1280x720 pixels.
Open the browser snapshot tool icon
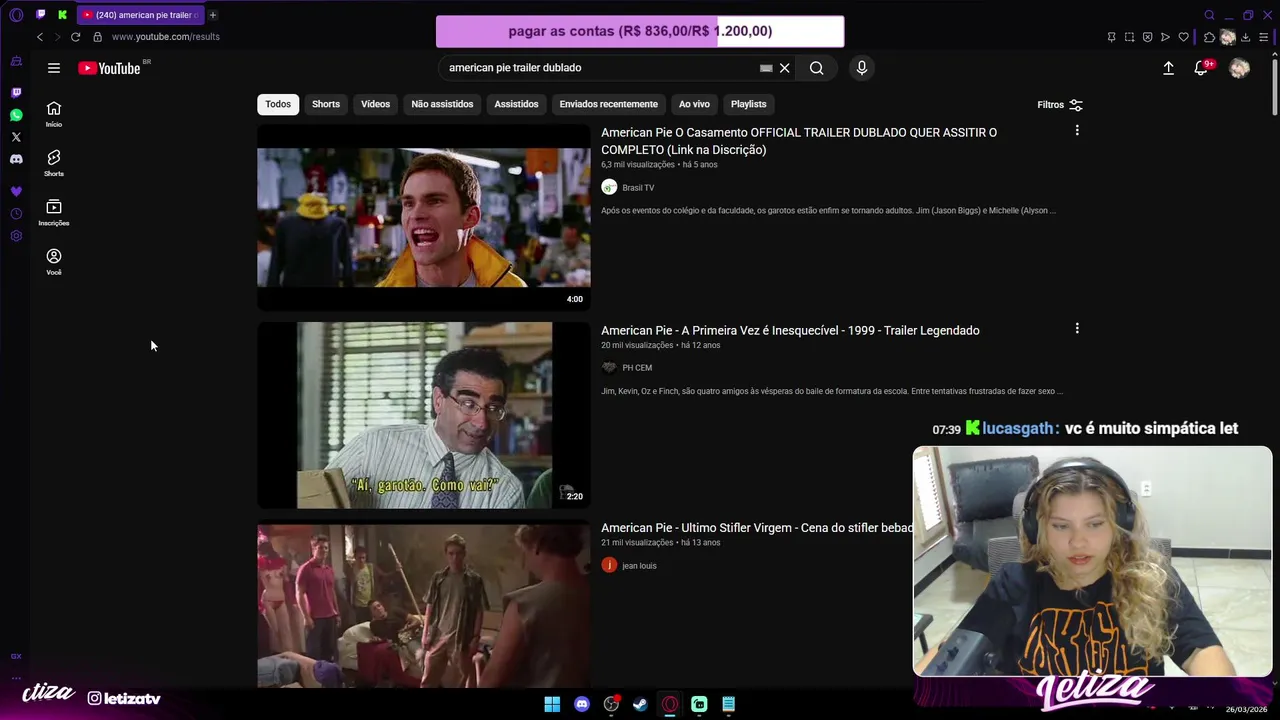1129,37
